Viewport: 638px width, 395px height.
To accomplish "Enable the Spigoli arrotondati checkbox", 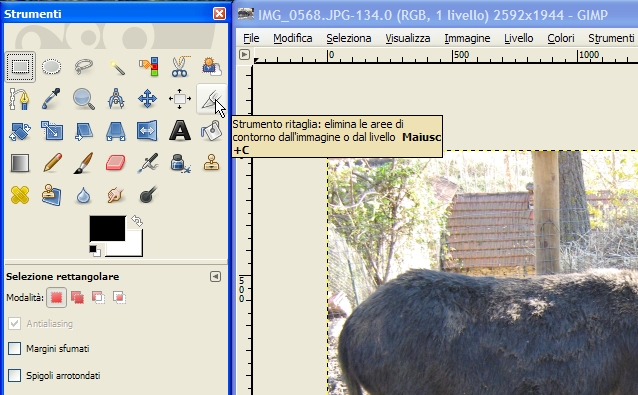I will 15,375.
